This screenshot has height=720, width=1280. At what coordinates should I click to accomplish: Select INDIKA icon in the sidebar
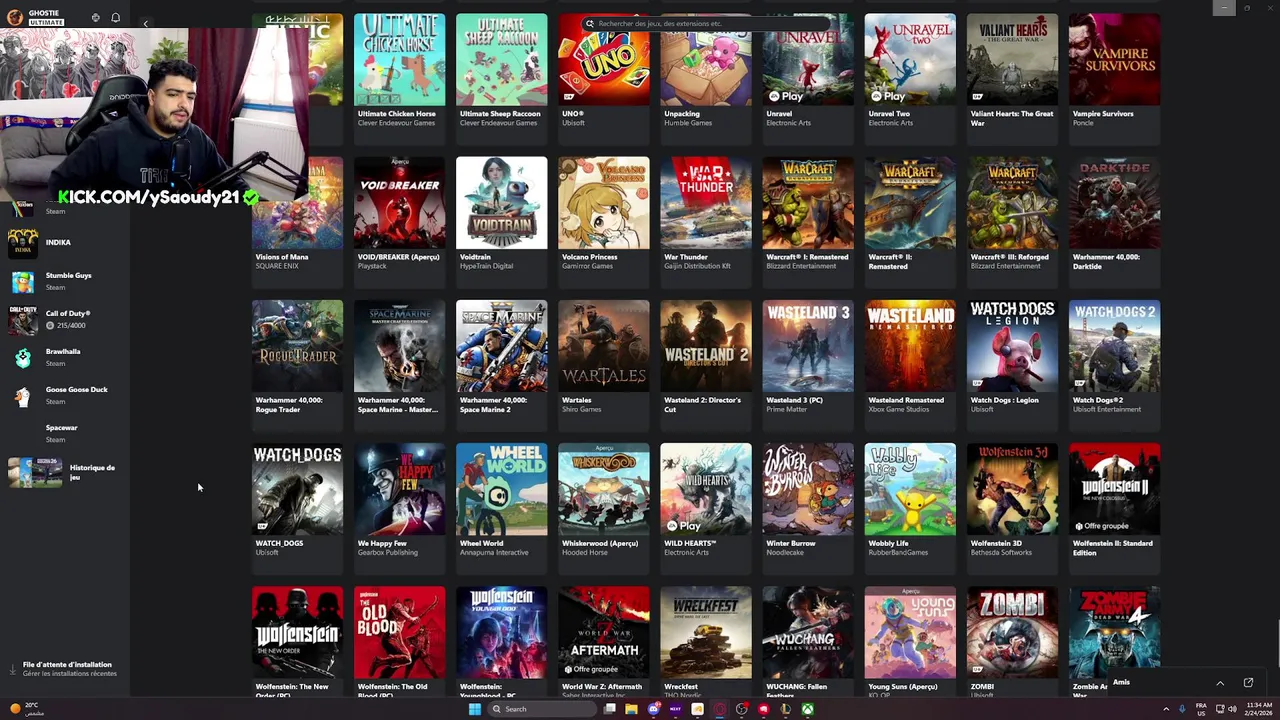[23, 243]
